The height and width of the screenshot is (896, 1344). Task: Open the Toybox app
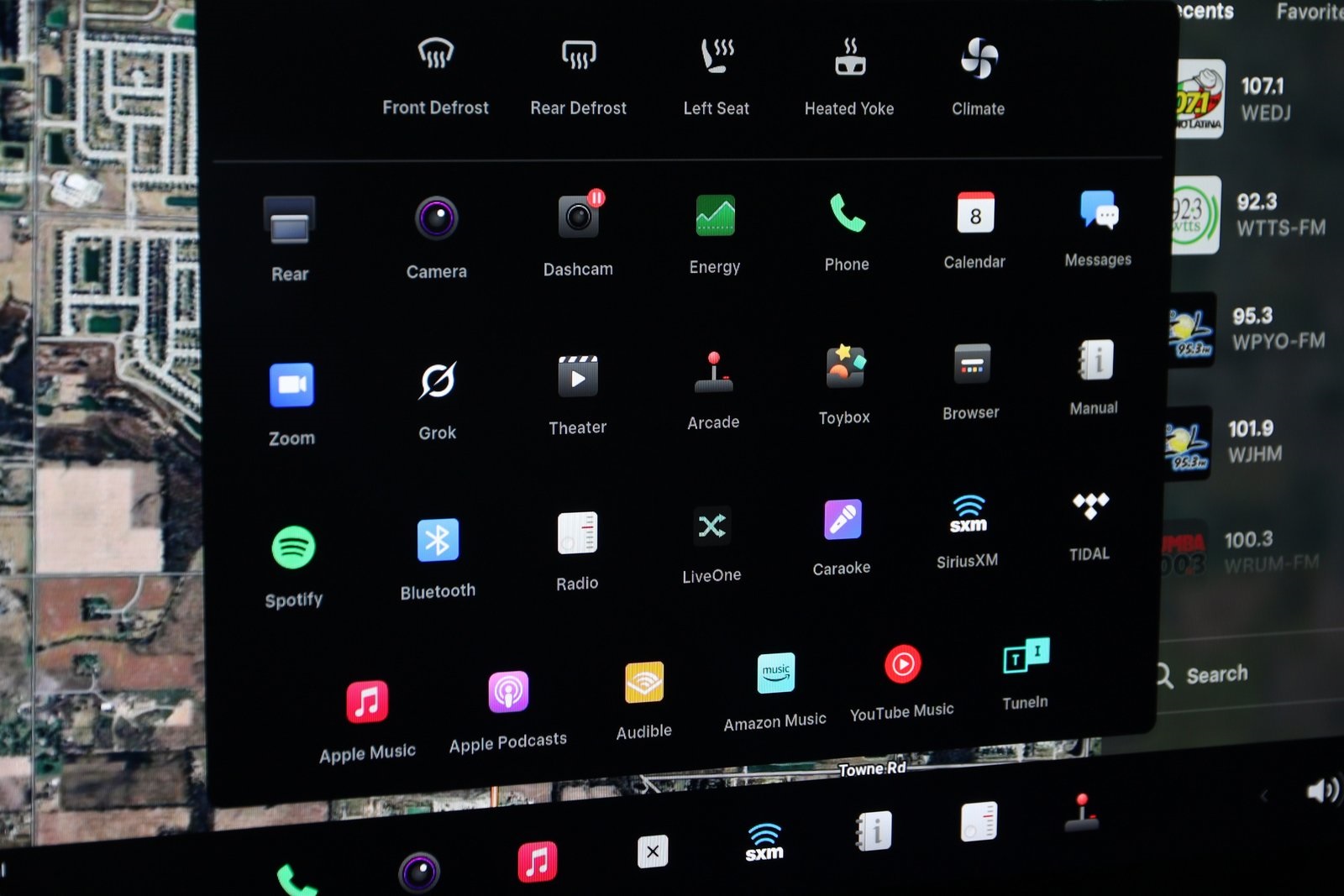tap(844, 368)
